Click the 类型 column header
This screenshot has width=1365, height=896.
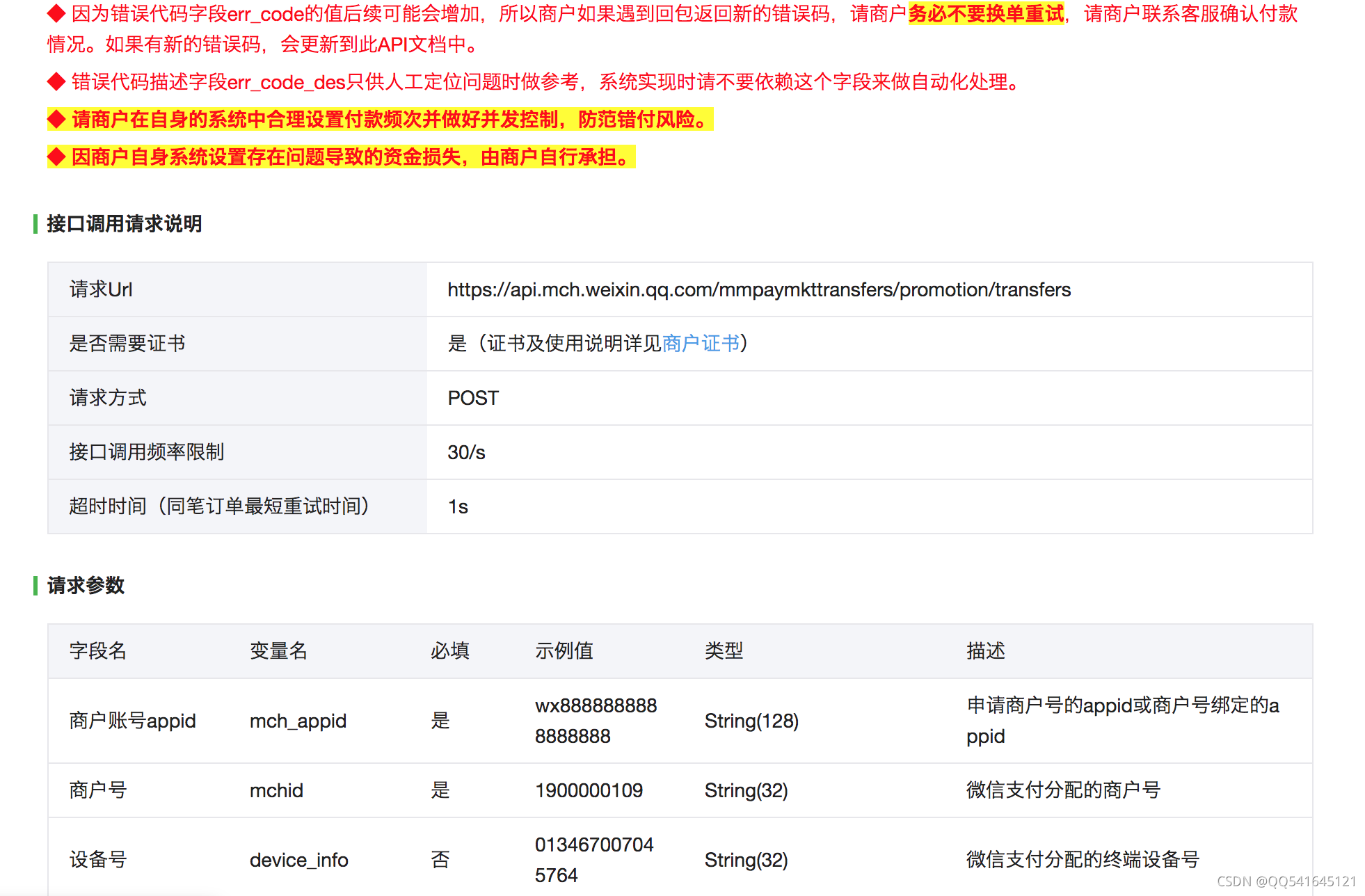(724, 651)
